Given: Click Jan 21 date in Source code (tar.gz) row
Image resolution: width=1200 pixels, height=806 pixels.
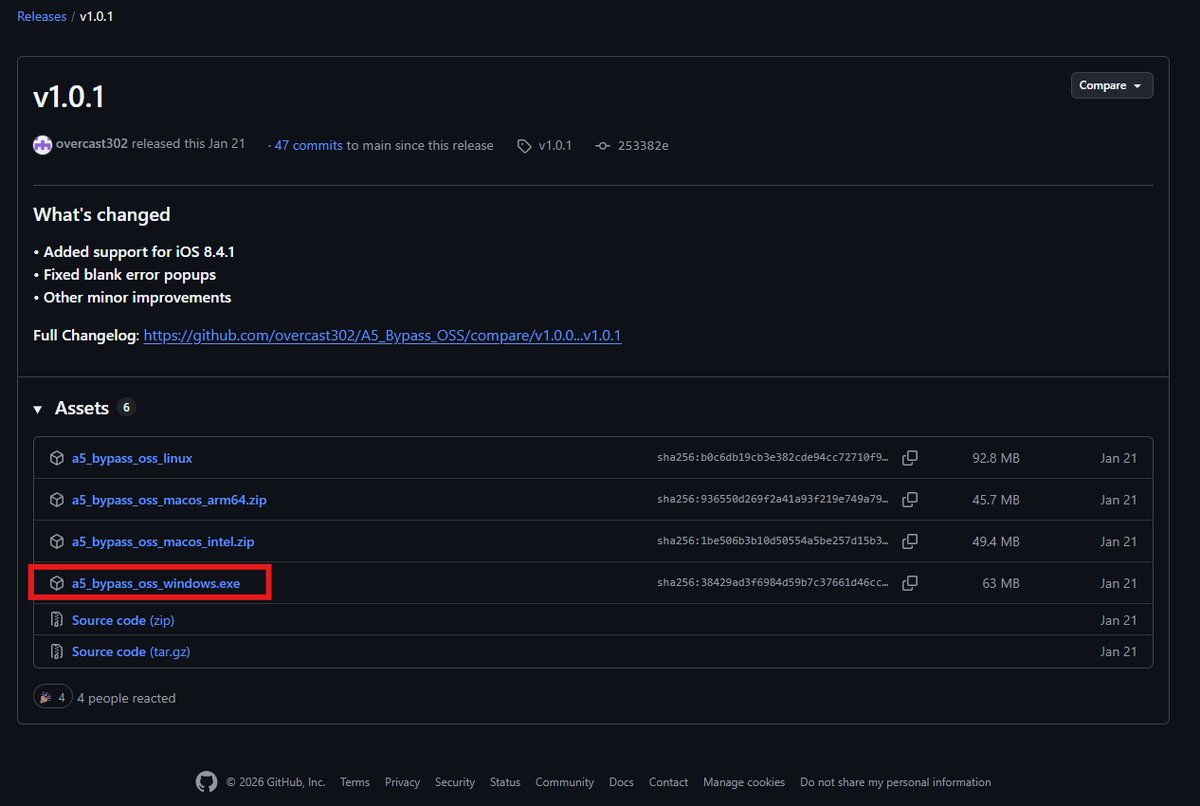Looking at the screenshot, I should [x=1119, y=651].
